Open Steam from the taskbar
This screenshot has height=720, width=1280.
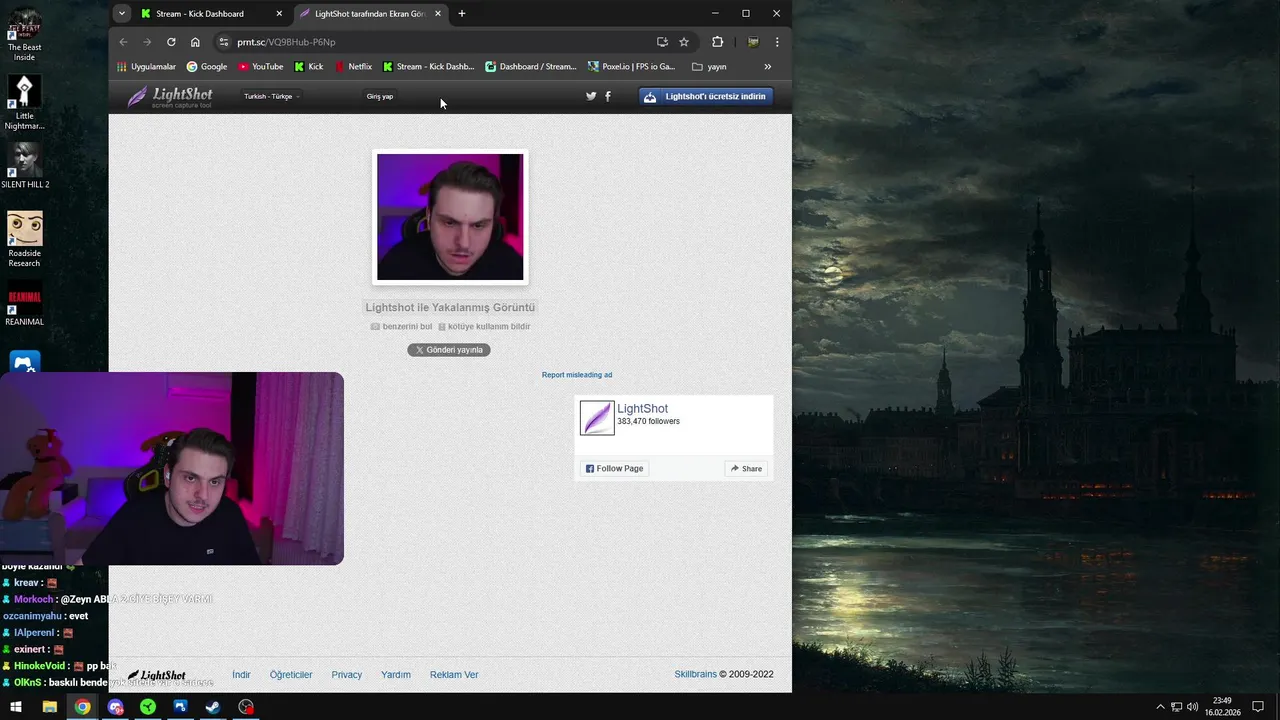pyautogui.click(x=213, y=707)
